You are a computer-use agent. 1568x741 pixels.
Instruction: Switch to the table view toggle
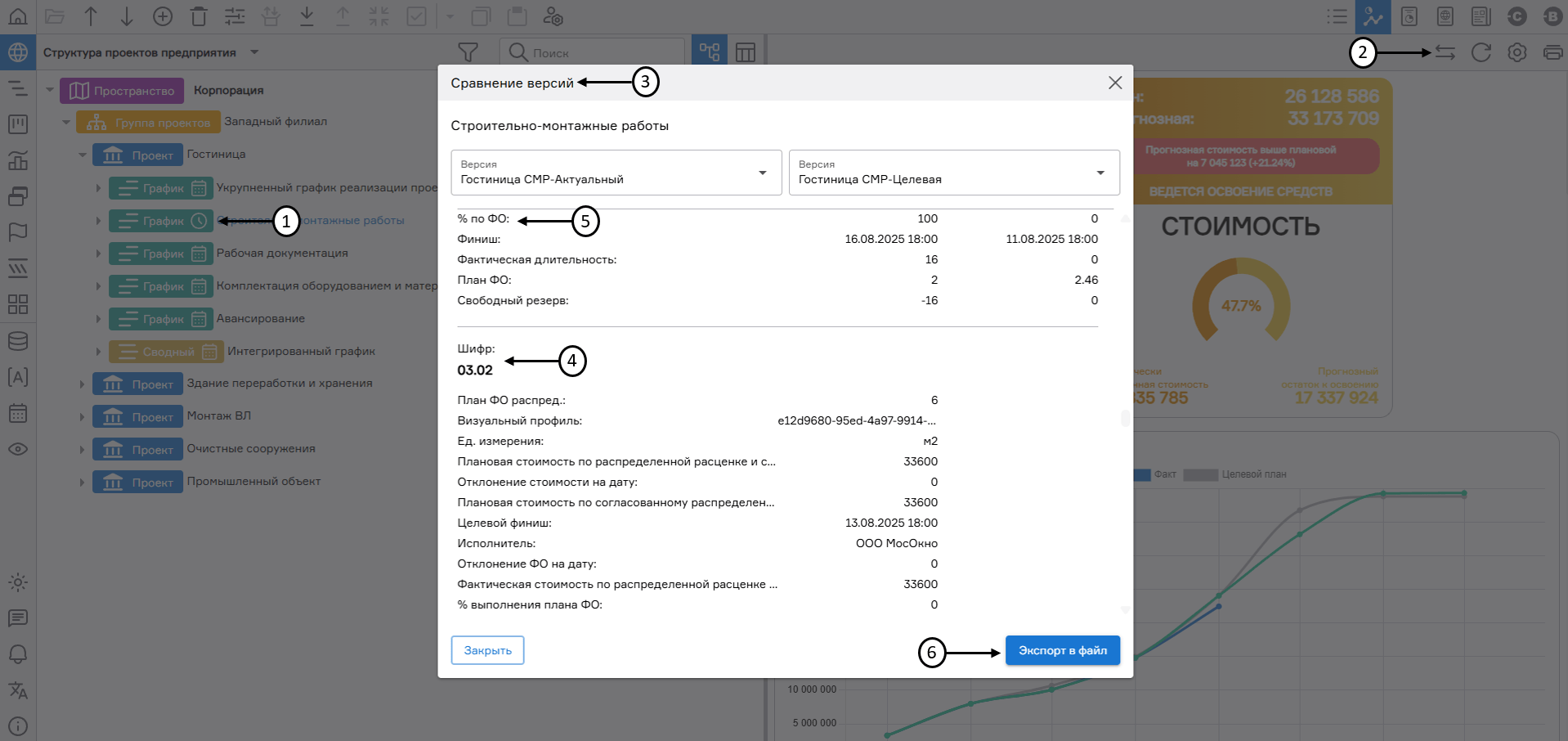(x=745, y=52)
